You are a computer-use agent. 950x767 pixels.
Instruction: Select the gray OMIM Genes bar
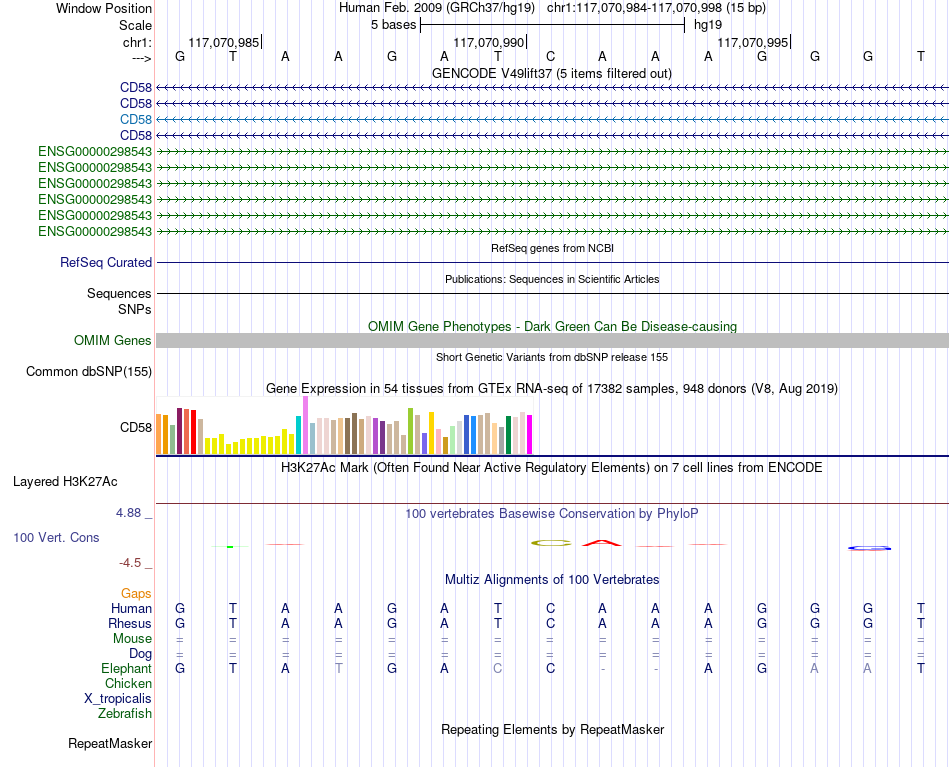553,340
